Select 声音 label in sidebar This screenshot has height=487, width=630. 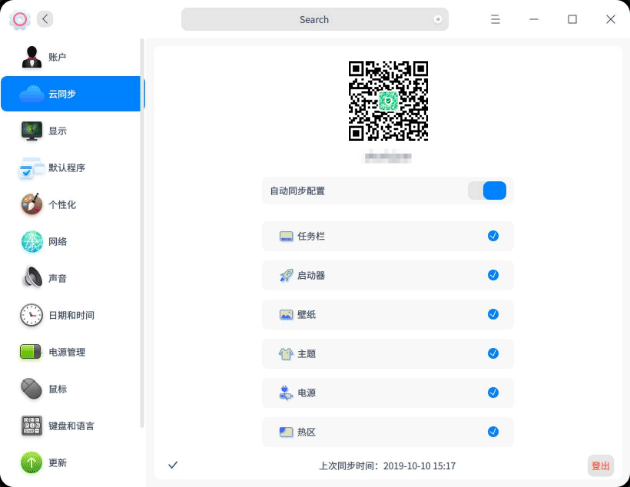(57, 278)
